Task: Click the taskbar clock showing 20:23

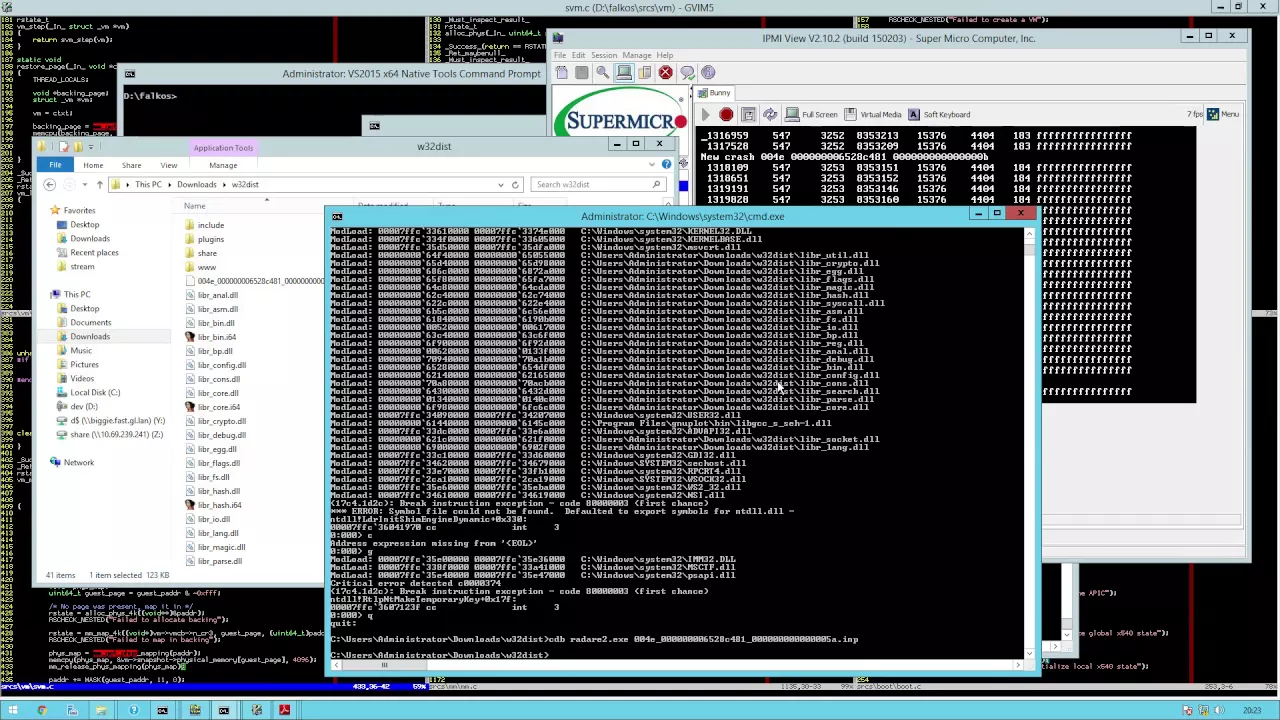Action: point(1251,711)
